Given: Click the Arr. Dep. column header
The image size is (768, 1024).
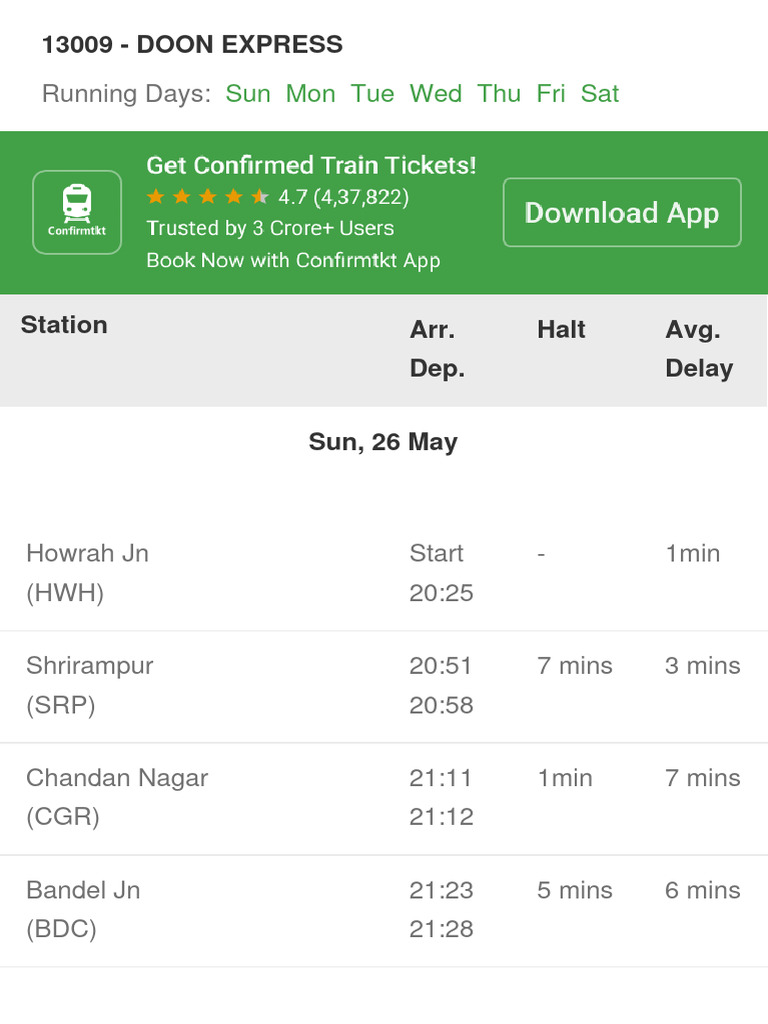Looking at the screenshot, I should (x=437, y=349).
